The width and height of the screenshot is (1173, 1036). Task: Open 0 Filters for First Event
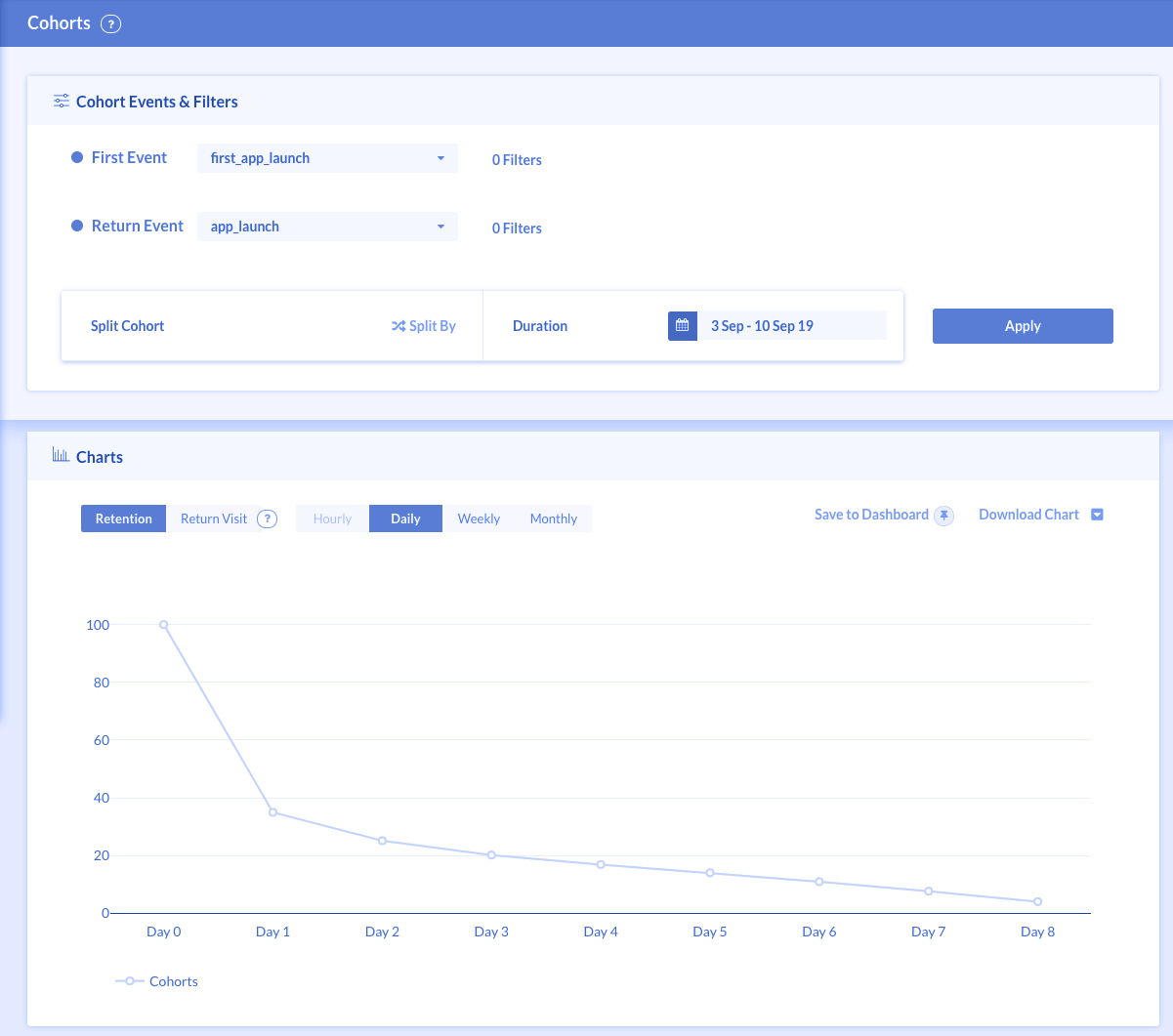[x=516, y=159]
